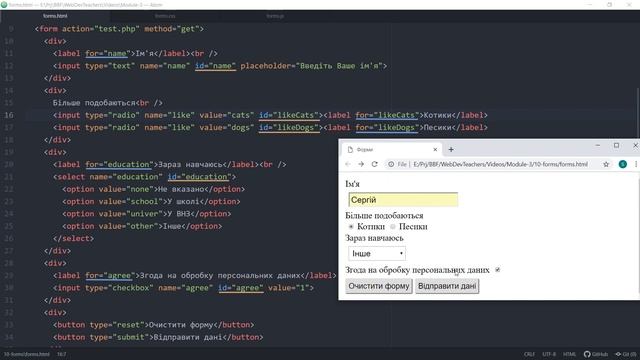Select the Песики radio button
Image resolution: width=640 pixels, height=360 pixels.
[393, 227]
